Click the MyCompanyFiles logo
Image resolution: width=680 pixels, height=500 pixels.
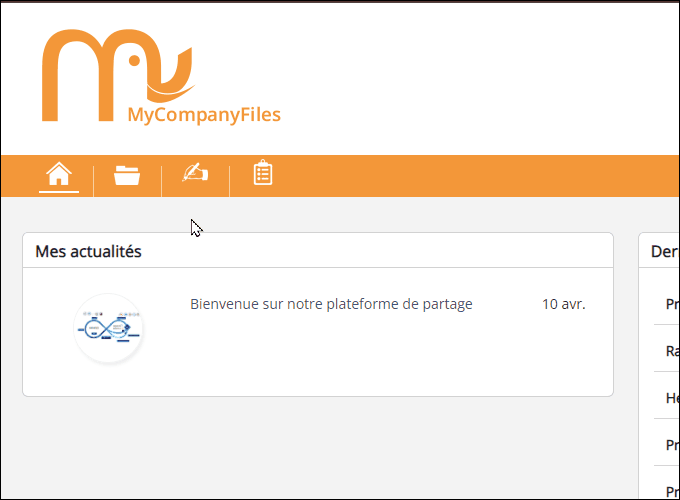coord(161,77)
